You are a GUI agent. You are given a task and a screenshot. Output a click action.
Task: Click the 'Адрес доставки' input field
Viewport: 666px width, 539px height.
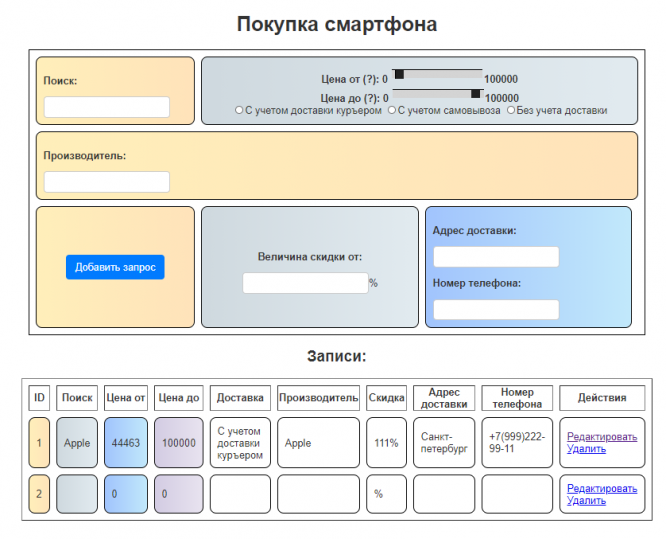tap(495, 257)
